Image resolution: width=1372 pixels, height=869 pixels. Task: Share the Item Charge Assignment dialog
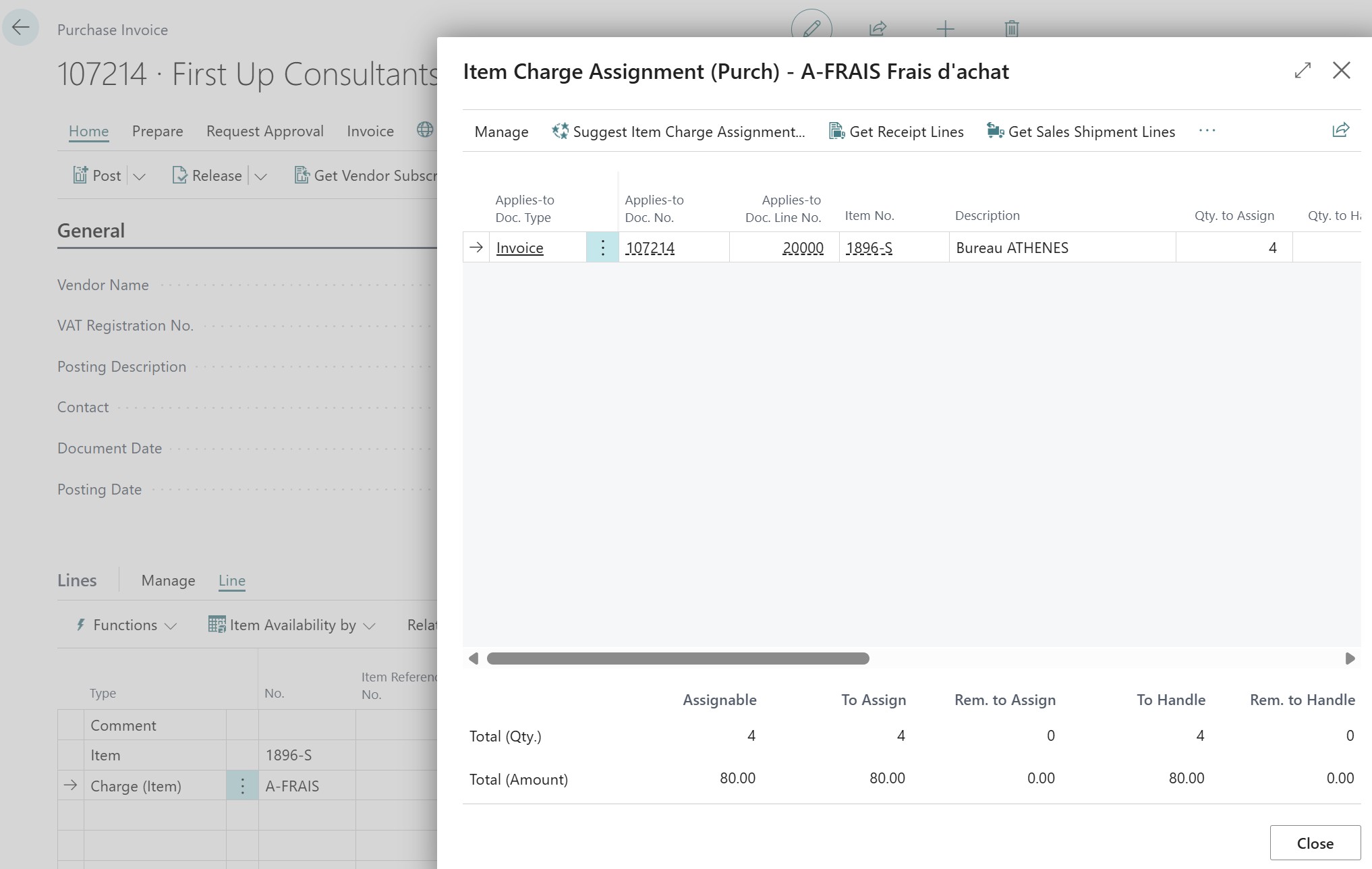click(x=1340, y=130)
